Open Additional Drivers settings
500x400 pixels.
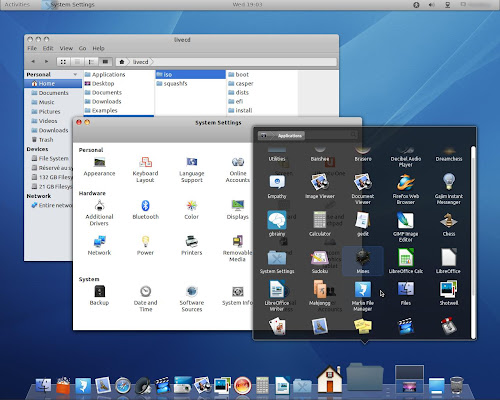point(99,213)
